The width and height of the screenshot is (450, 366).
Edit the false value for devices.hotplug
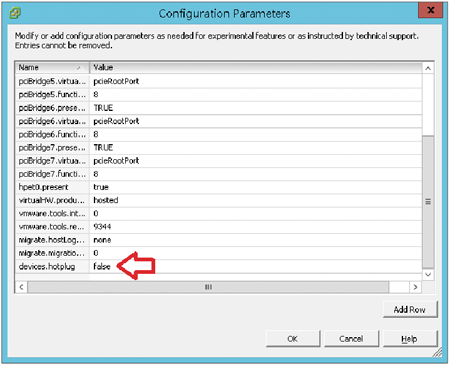(x=102, y=266)
